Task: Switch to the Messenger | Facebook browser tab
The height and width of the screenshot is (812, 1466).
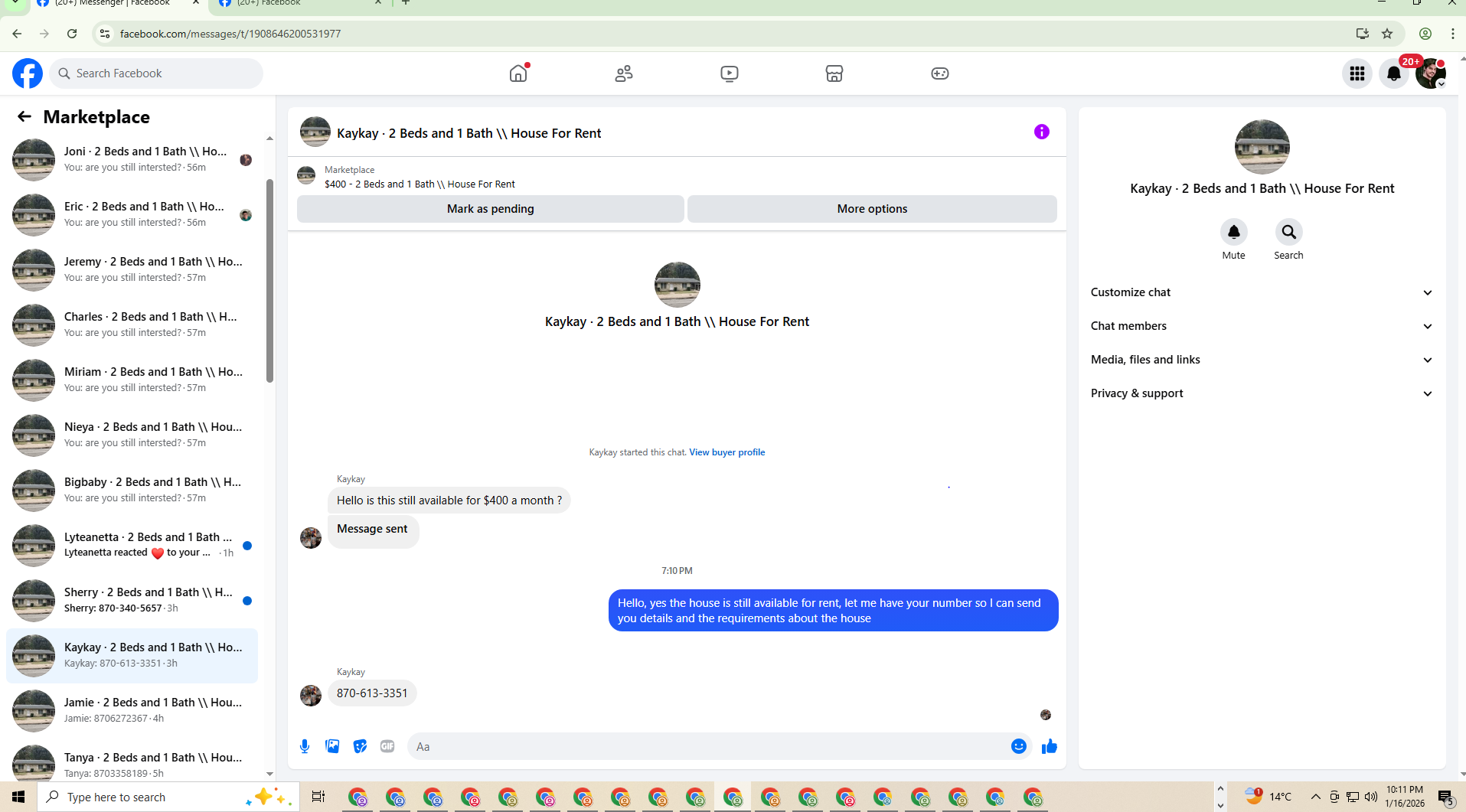Action: (115, 4)
